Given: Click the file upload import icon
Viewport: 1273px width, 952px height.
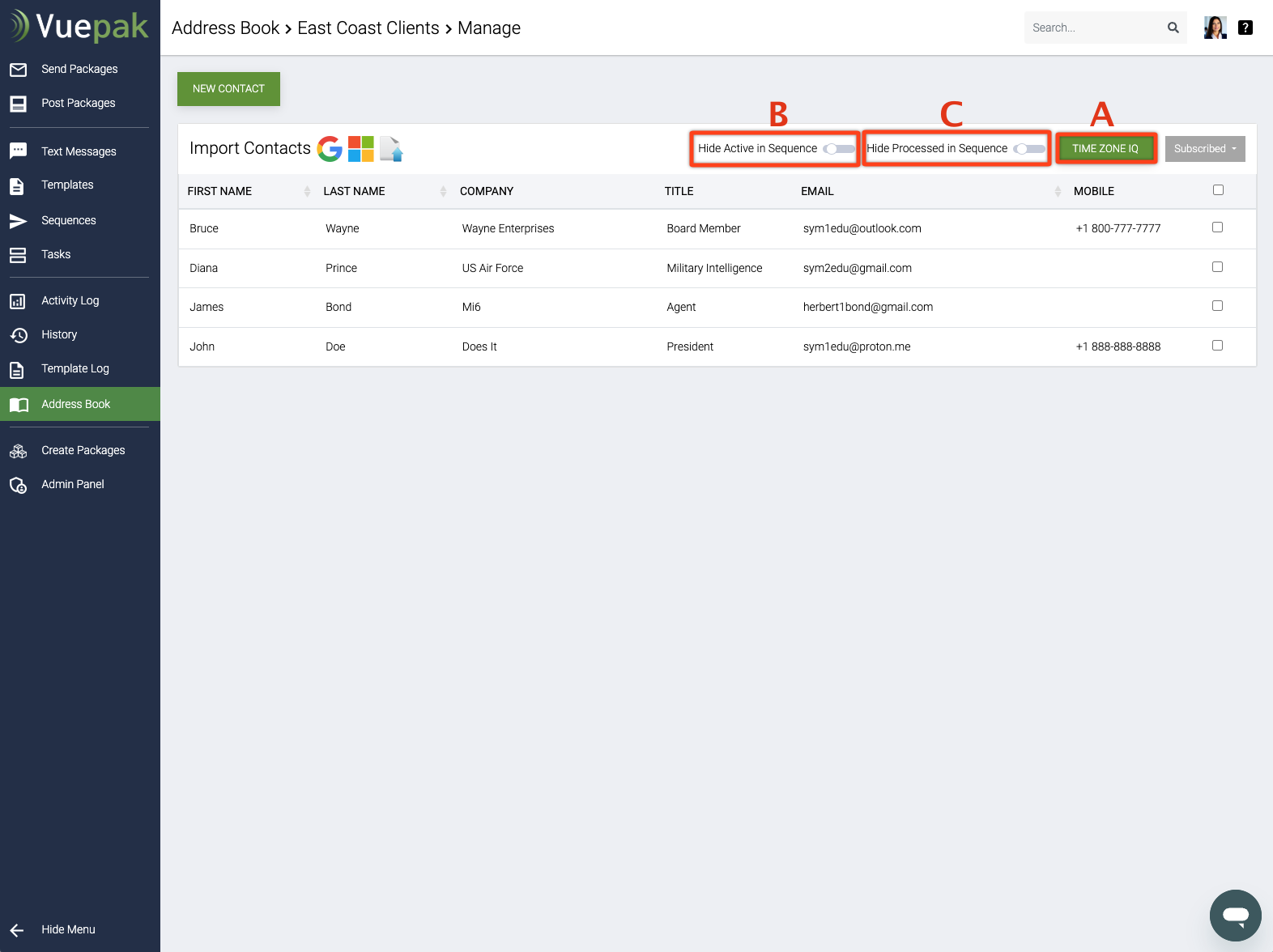Looking at the screenshot, I should pos(392,149).
